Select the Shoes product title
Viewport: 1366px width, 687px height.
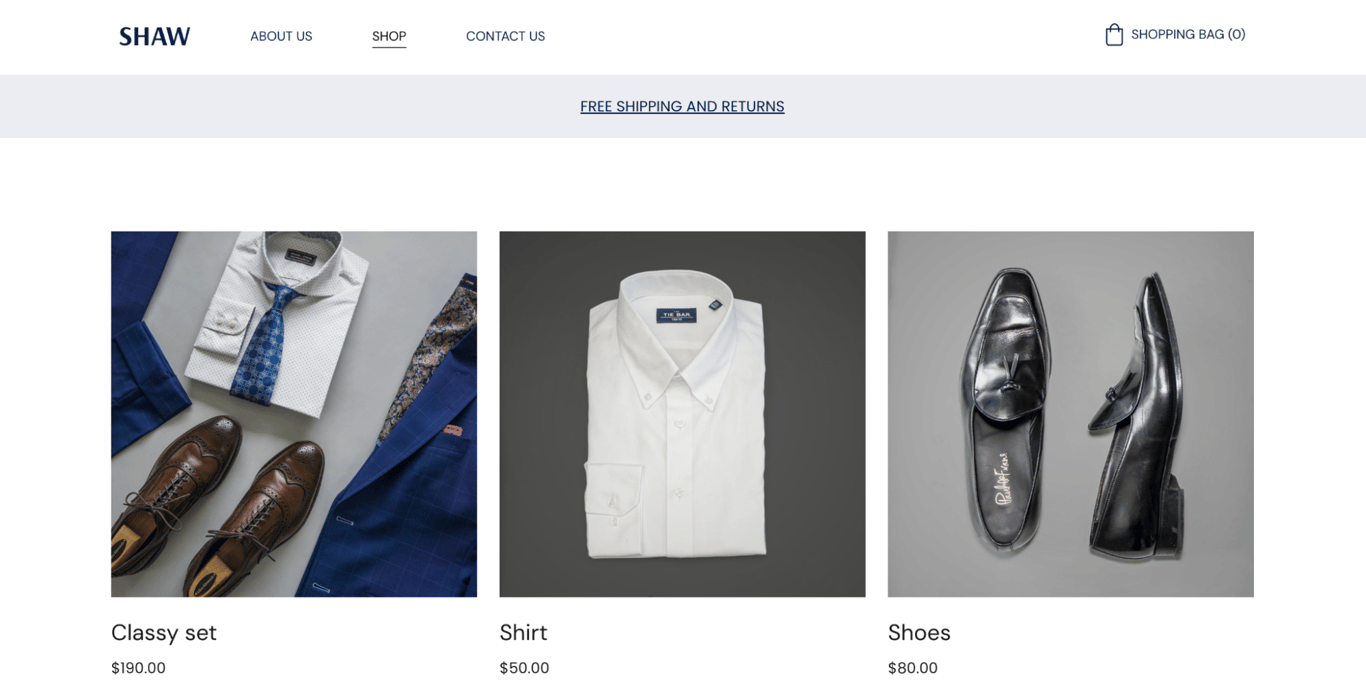919,632
